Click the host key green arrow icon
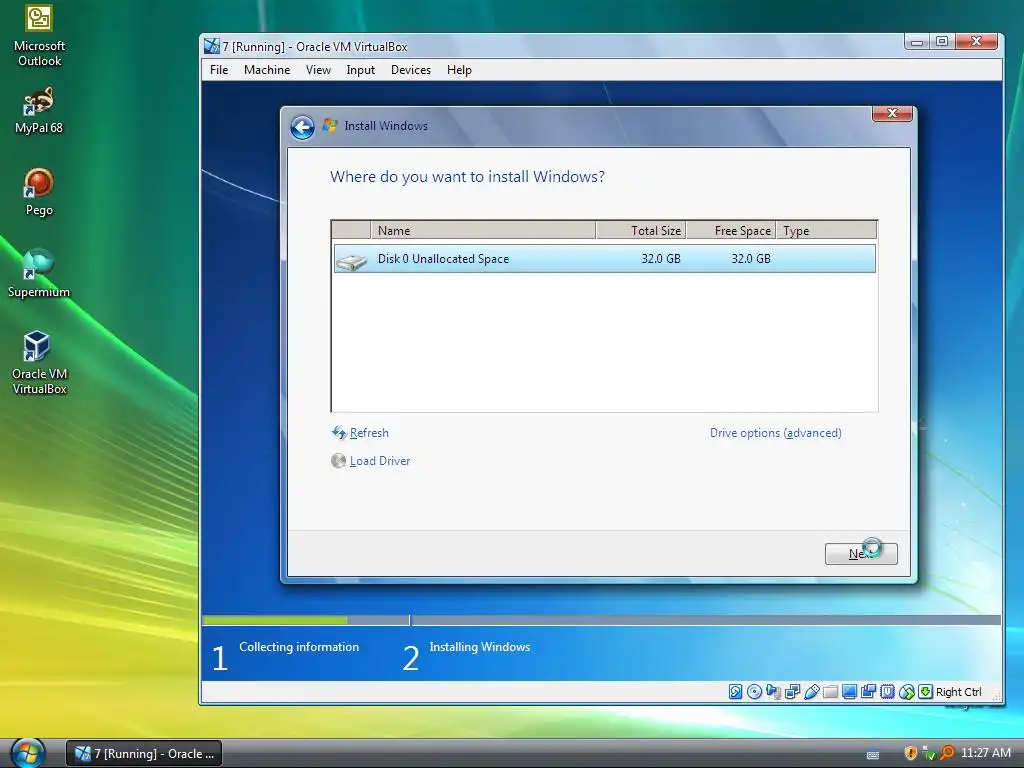This screenshot has width=1024, height=768. click(925, 692)
